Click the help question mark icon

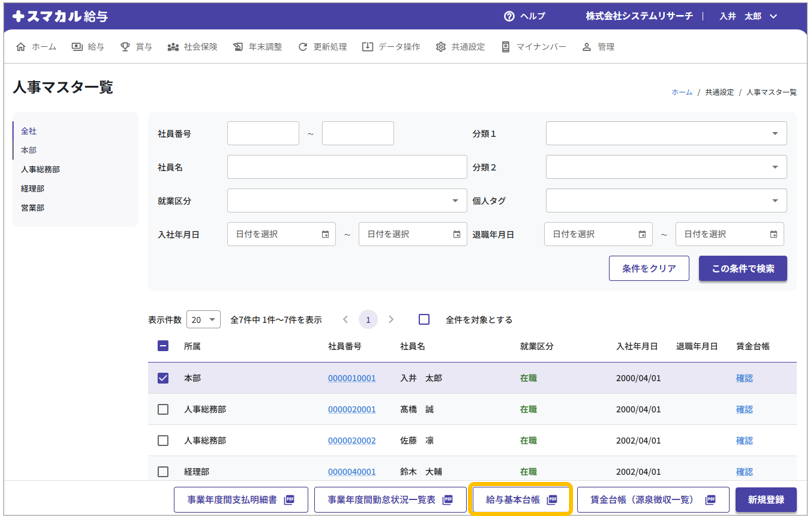click(510, 17)
